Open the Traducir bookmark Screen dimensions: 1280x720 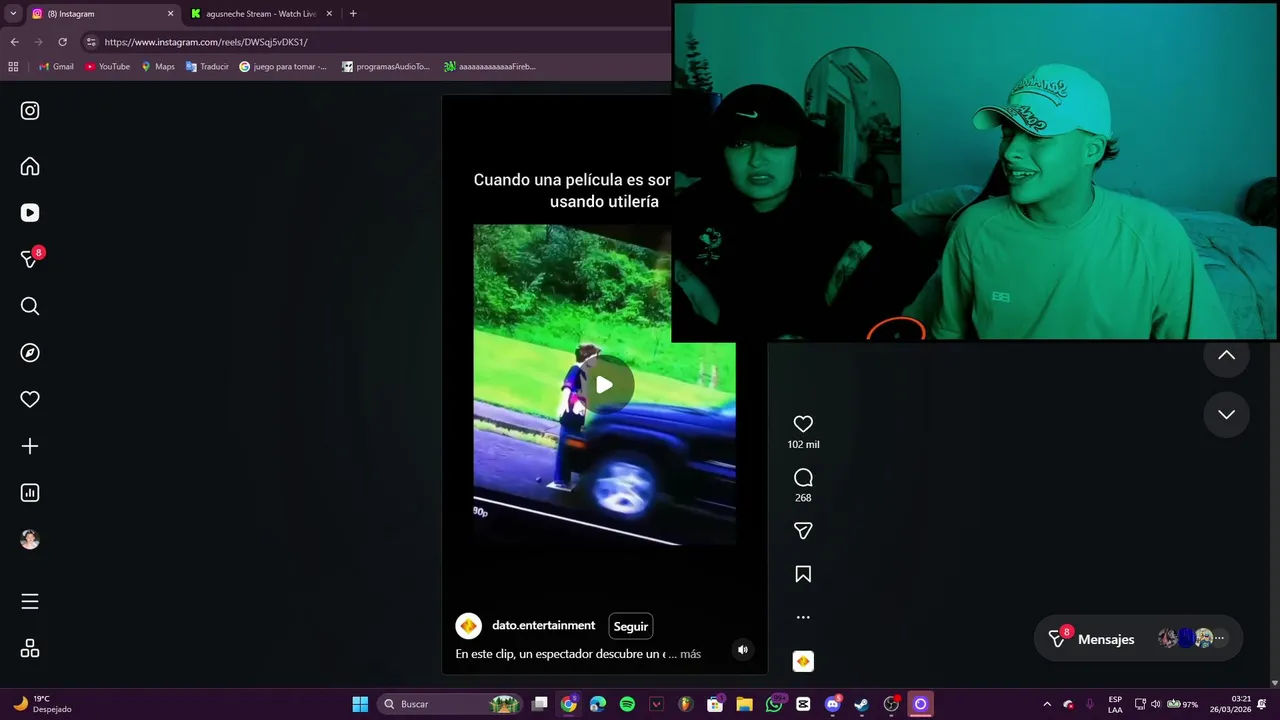207,67
